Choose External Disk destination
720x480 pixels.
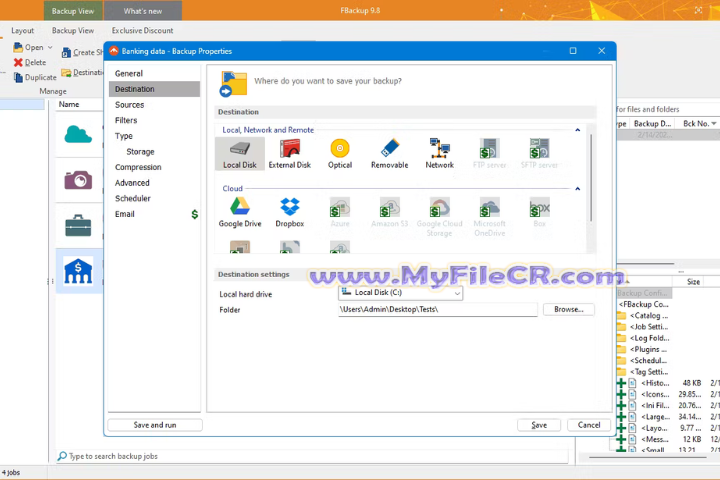pos(290,154)
